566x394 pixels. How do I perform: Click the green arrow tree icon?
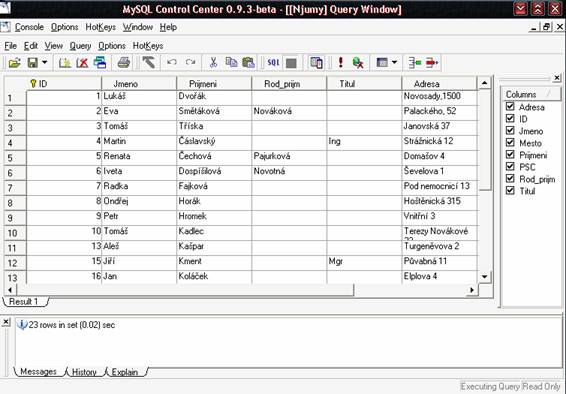pos(415,63)
